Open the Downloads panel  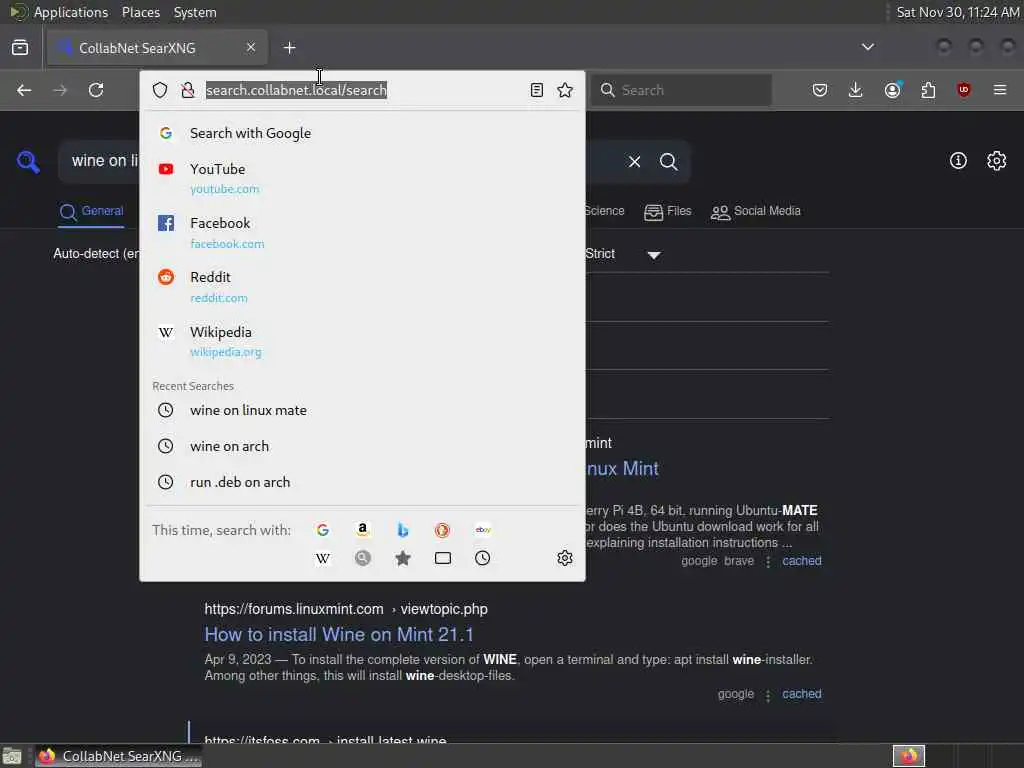856,90
